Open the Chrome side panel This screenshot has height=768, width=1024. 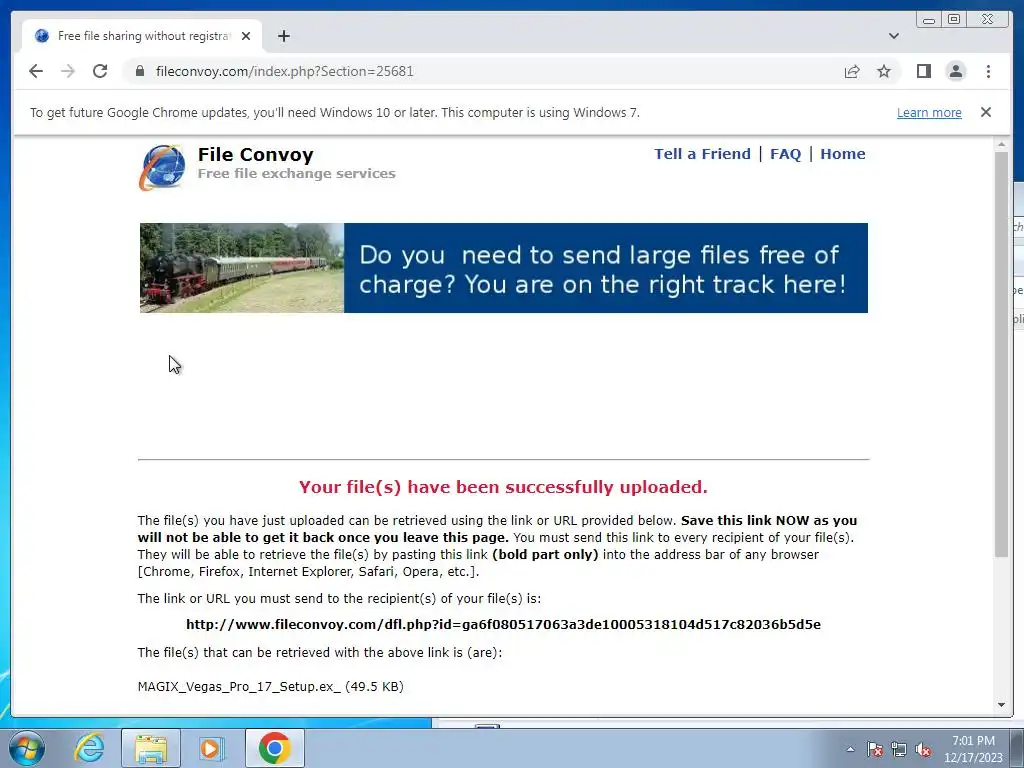(923, 71)
